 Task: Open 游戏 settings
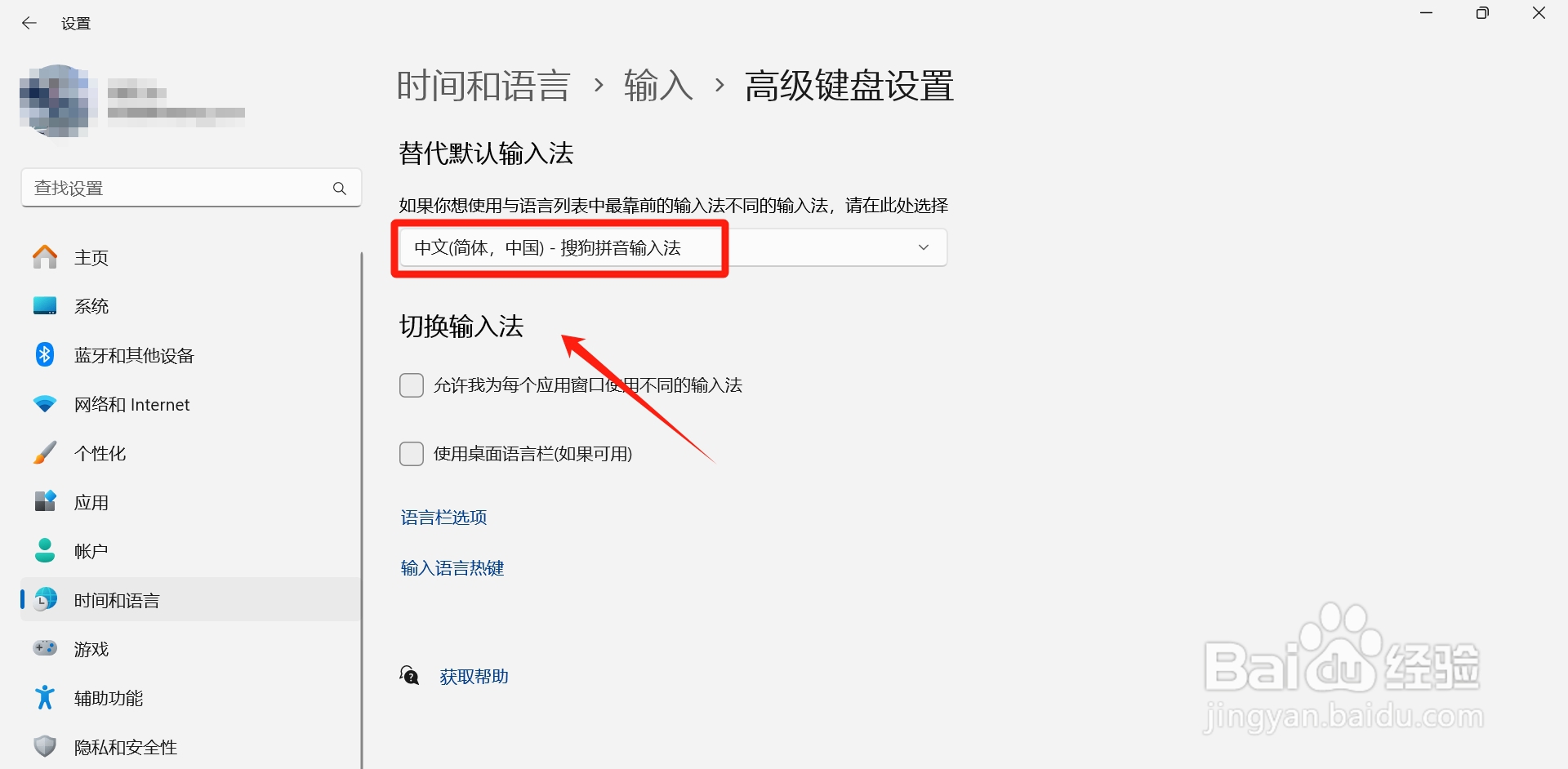(91, 648)
